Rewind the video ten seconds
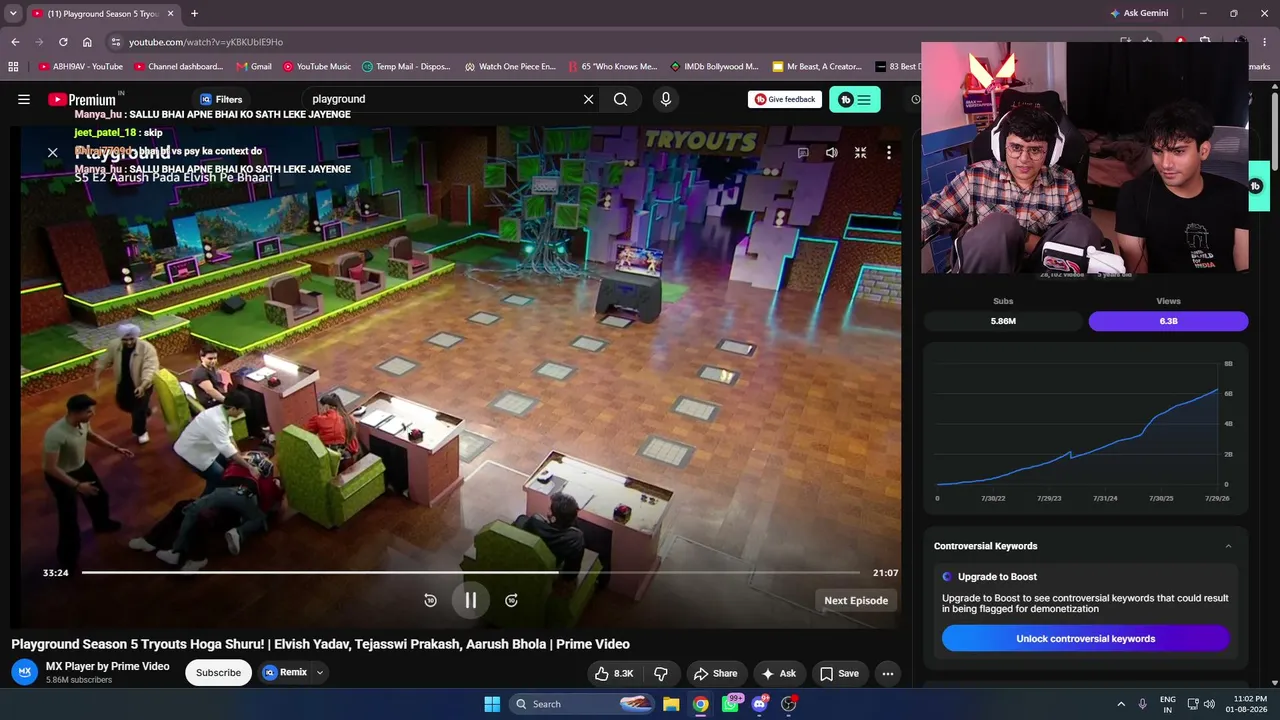1280x720 pixels. pyautogui.click(x=430, y=600)
